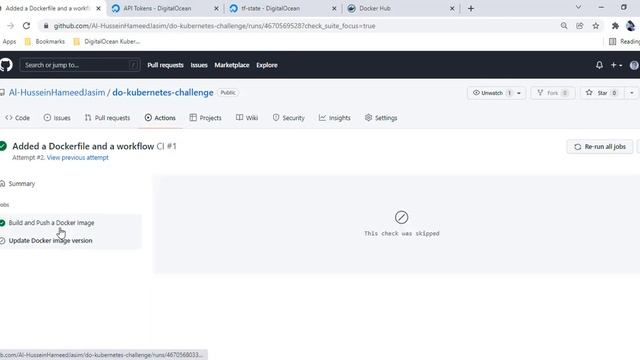The height and width of the screenshot is (360, 640).
Task: Bookmark this page with the star icon
Action: point(596,26)
